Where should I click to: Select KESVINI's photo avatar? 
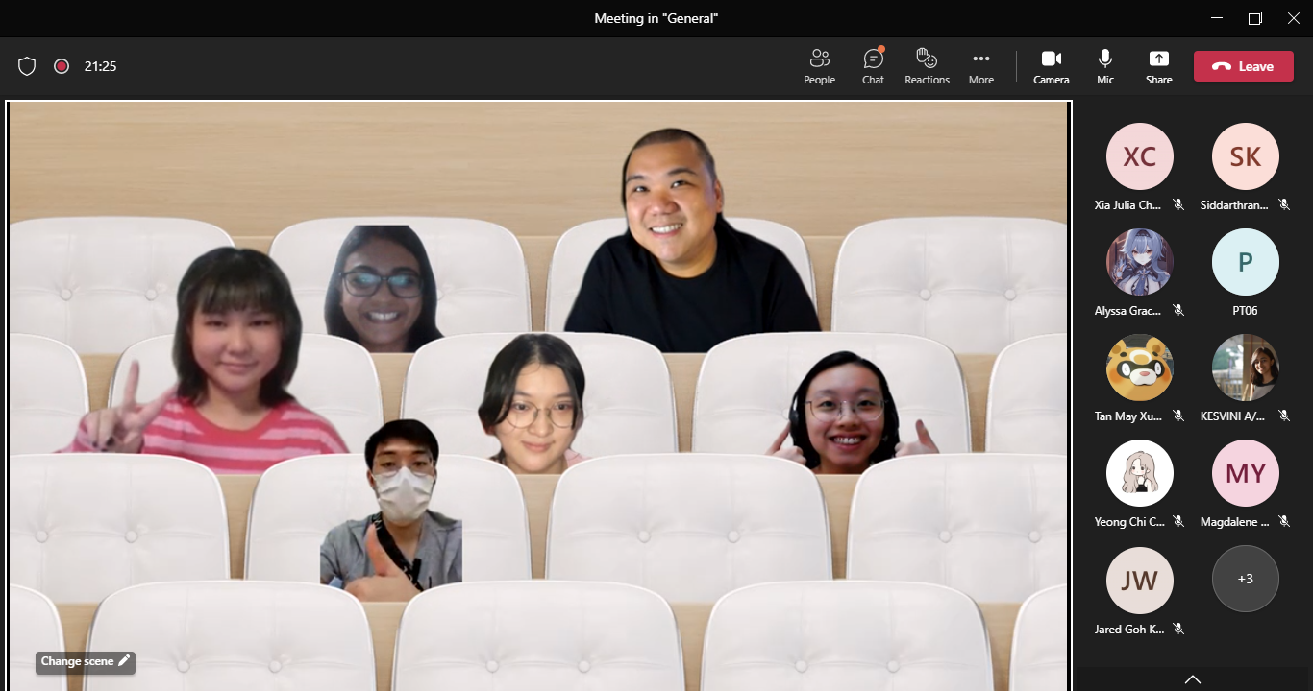pyautogui.click(x=1245, y=367)
